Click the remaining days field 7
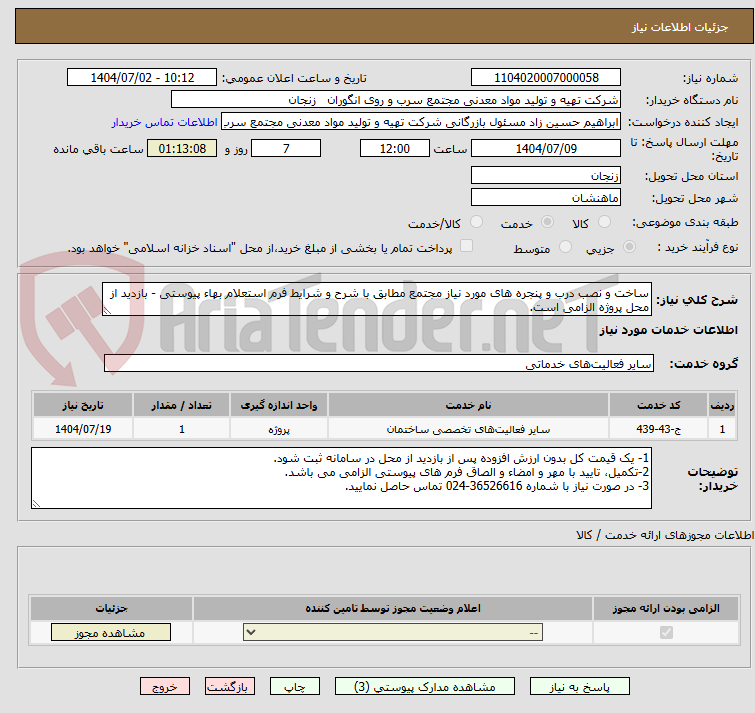Image resolution: width=755 pixels, height=713 pixels. pos(286,148)
